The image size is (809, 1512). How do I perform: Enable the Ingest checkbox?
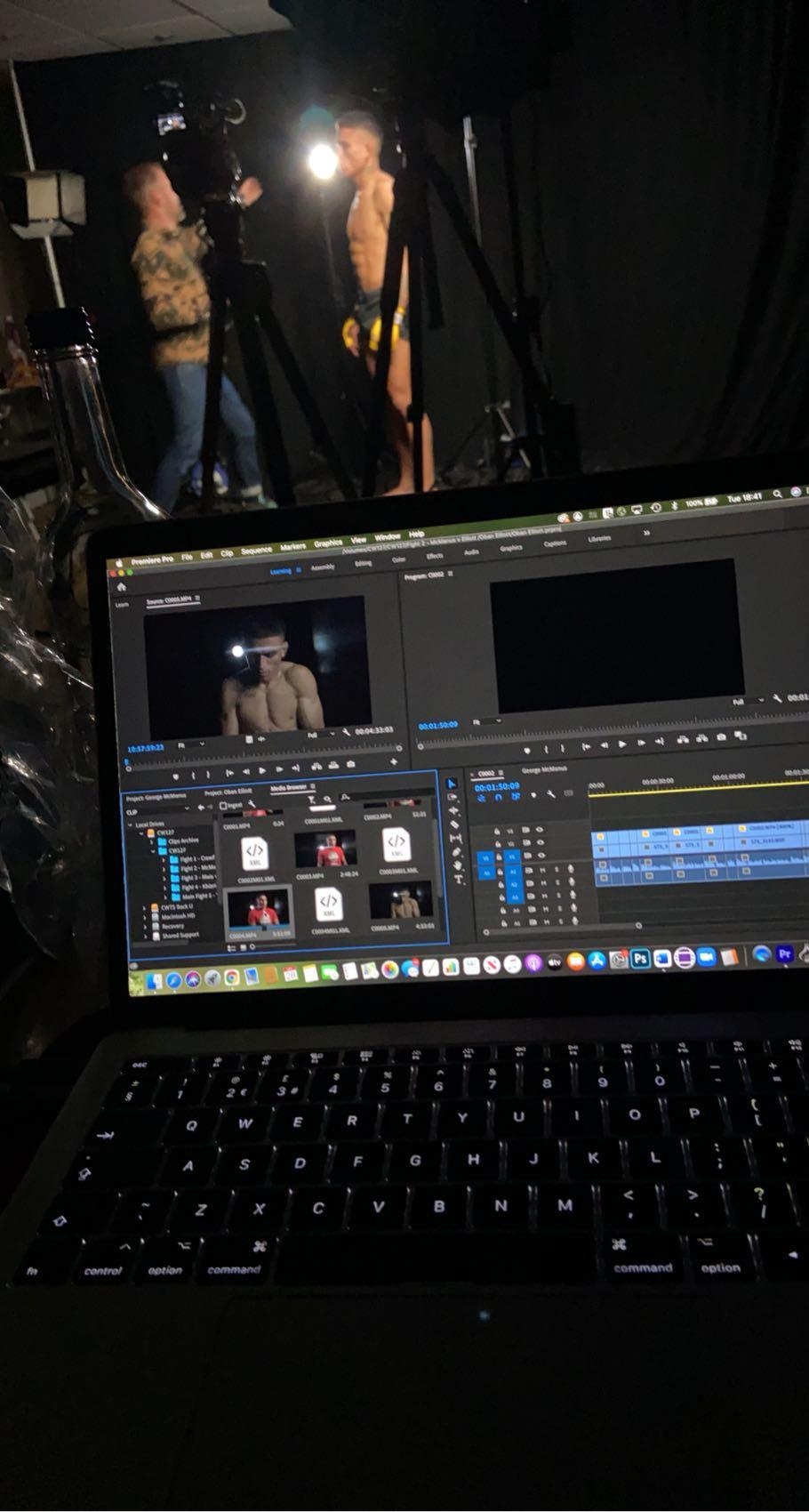pyautogui.click(x=224, y=806)
